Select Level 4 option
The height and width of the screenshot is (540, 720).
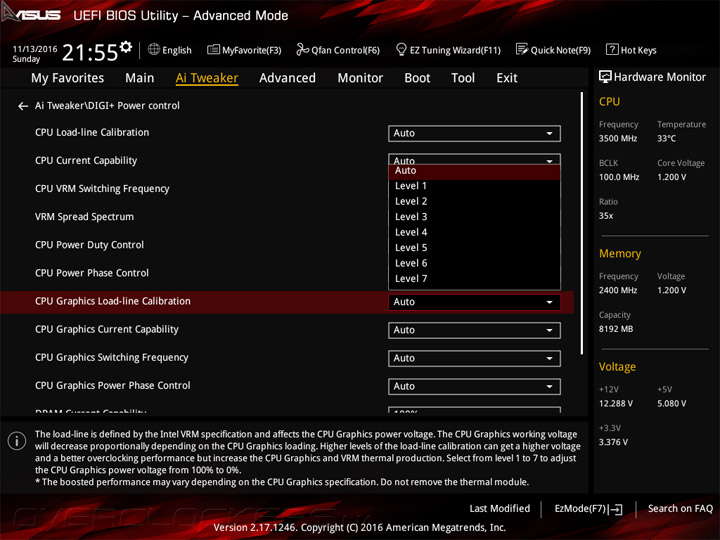coord(474,232)
